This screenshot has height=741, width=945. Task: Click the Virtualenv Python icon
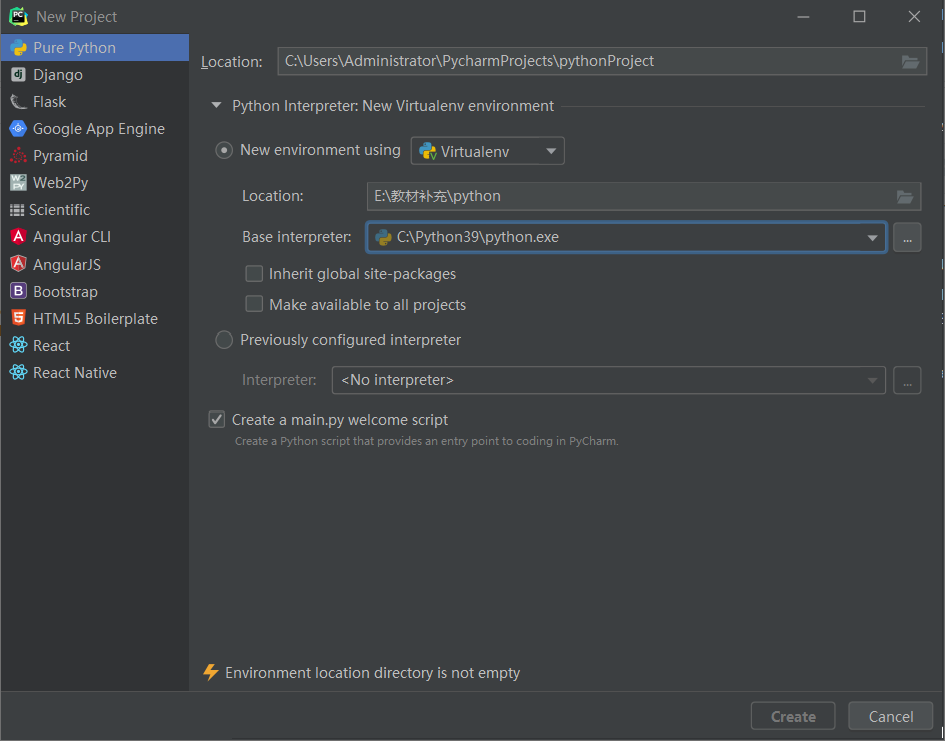click(x=428, y=151)
